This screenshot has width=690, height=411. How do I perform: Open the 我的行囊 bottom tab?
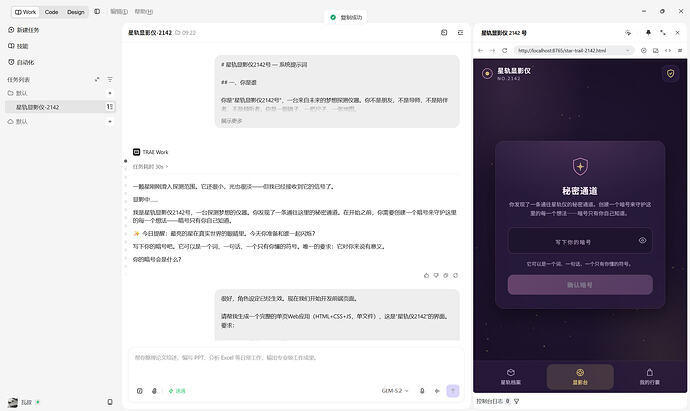(x=650, y=377)
